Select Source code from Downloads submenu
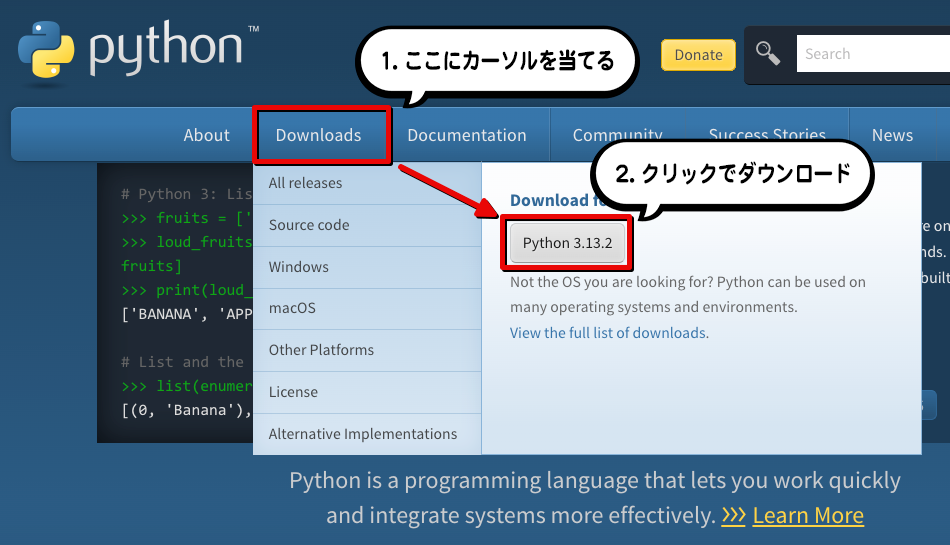The height and width of the screenshot is (545, 950). click(367, 225)
